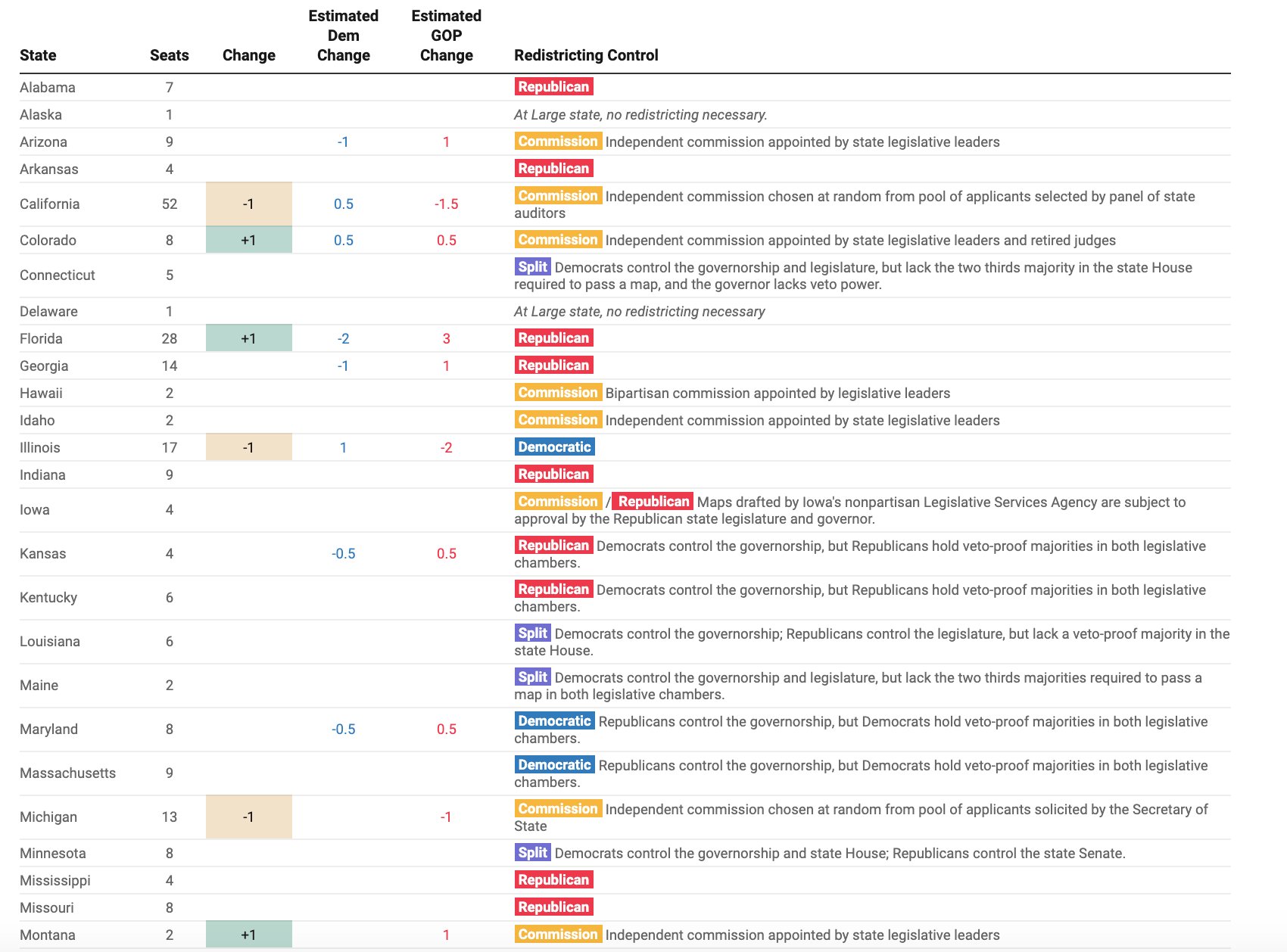The image size is (1287, 952).
Task: Click the Split badge in the Louisiana row
Action: click(532, 633)
